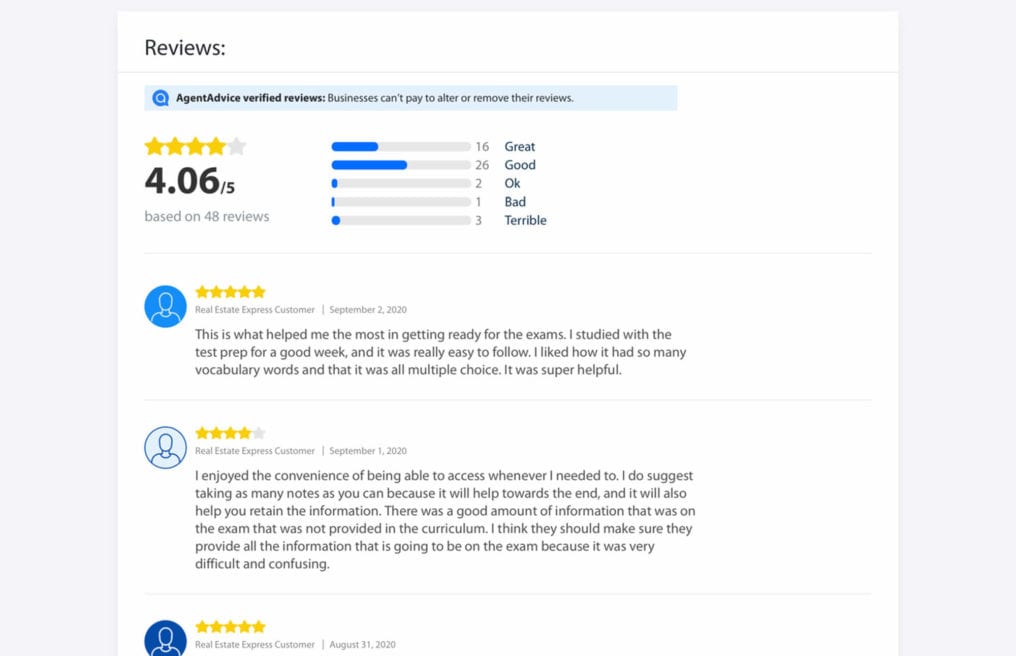
Task: Click the AgentAdvice verified reviews badge icon
Action: (160, 98)
